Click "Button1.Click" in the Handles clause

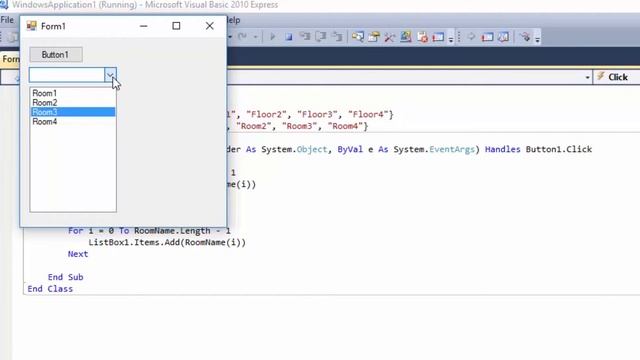tap(559, 149)
